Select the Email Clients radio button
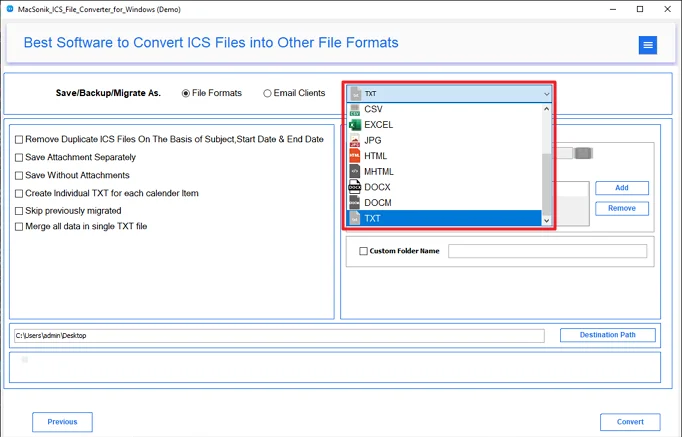This screenshot has height=437, width=682. click(x=267, y=93)
